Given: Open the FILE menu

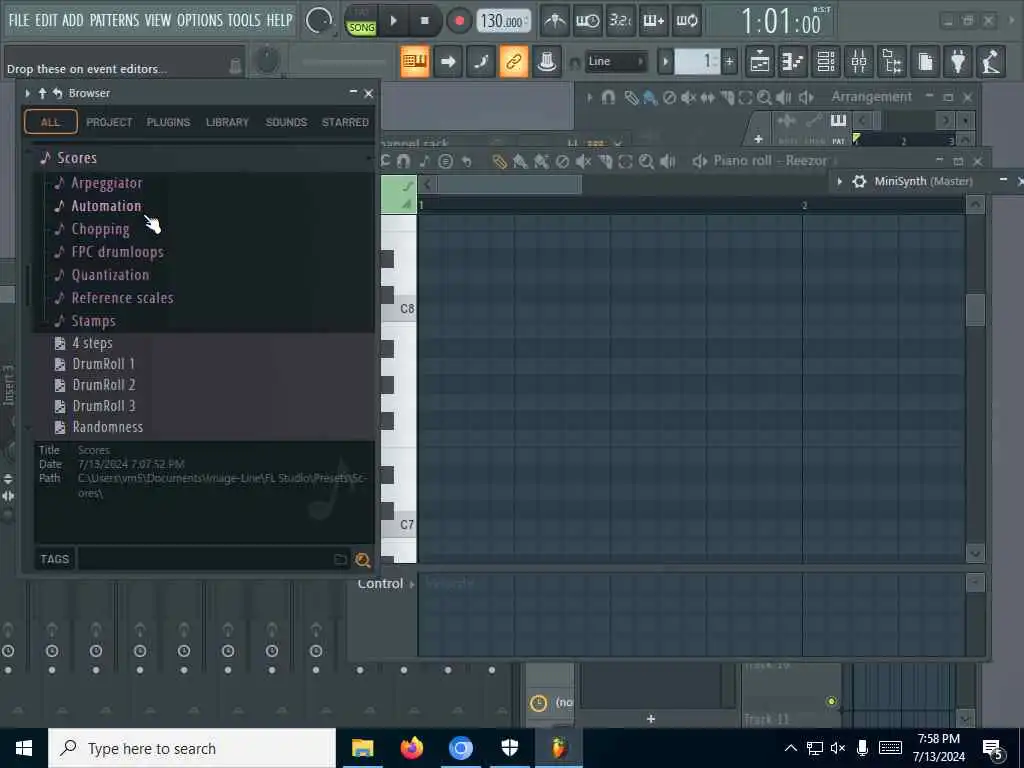Looking at the screenshot, I should [x=19, y=20].
